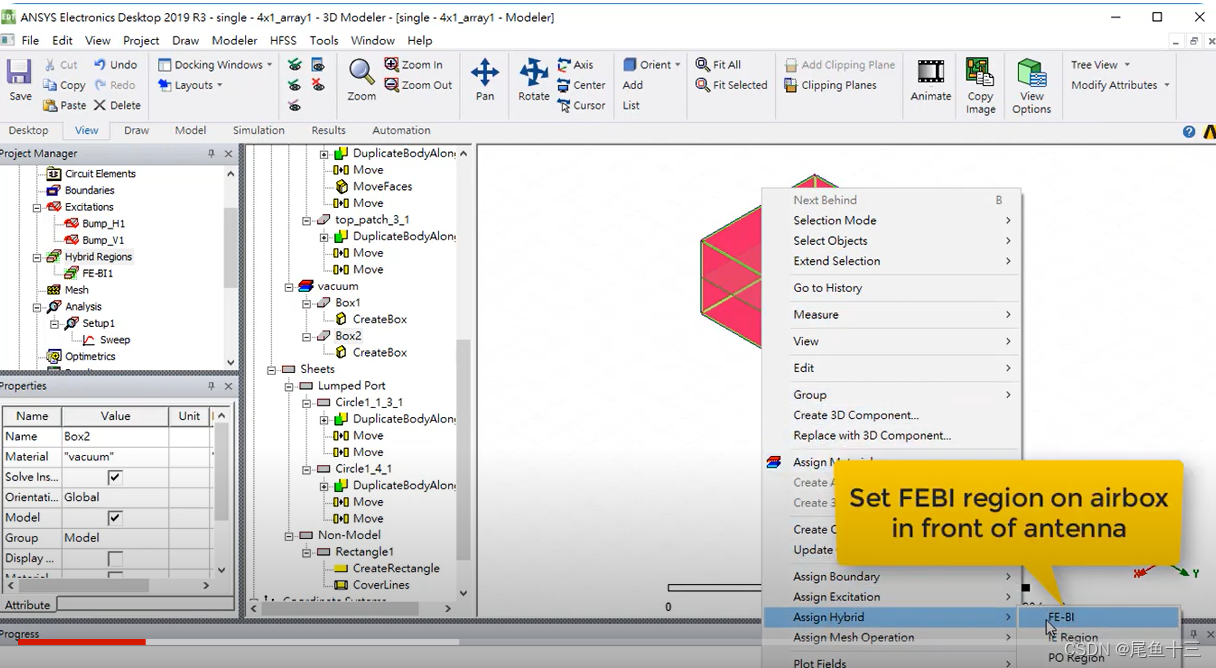Click the rotate about Axis option
Image resolution: width=1216 pixels, height=668 pixels.
click(x=575, y=65)
